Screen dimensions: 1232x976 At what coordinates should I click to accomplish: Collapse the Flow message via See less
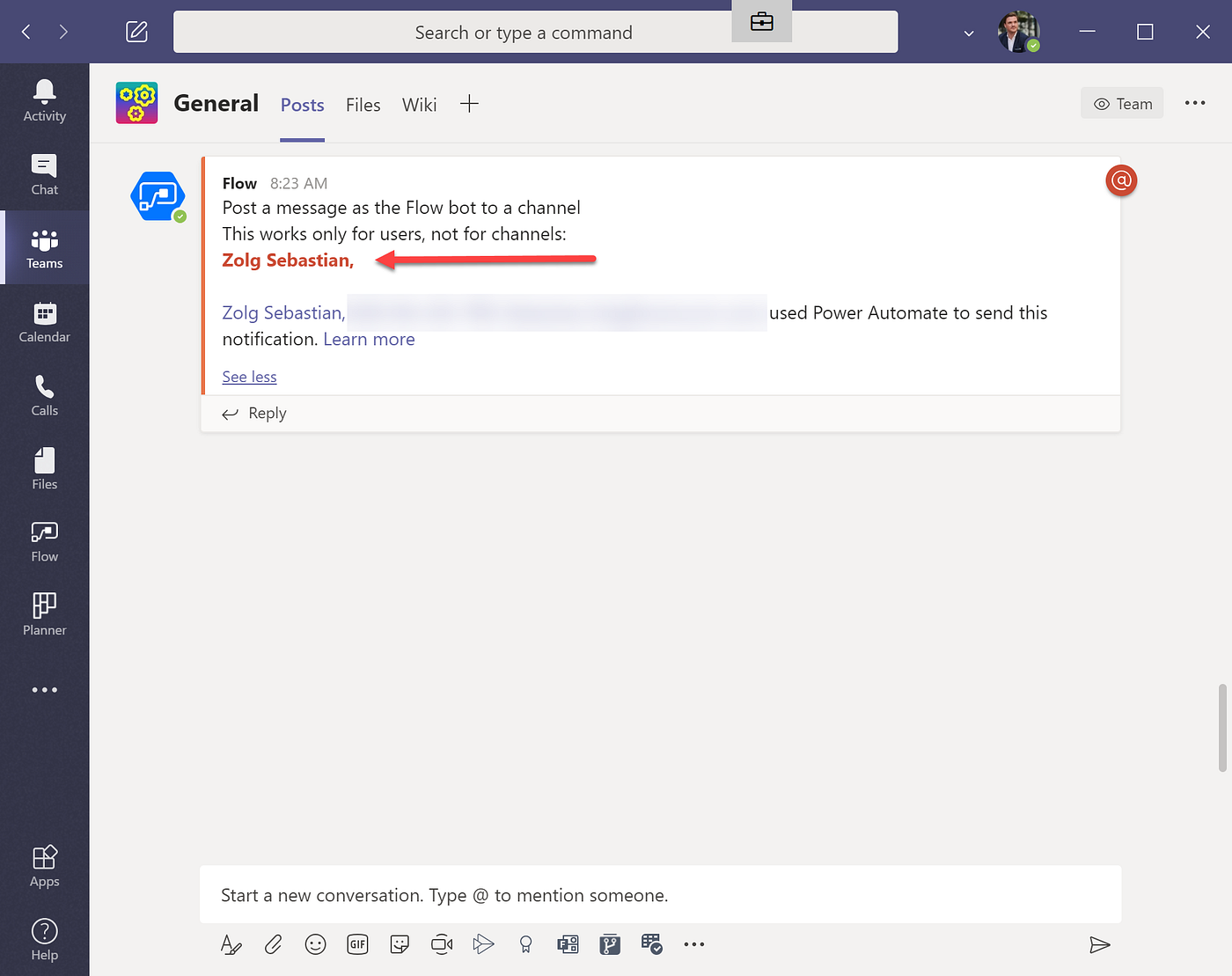(x=249, y=377)
